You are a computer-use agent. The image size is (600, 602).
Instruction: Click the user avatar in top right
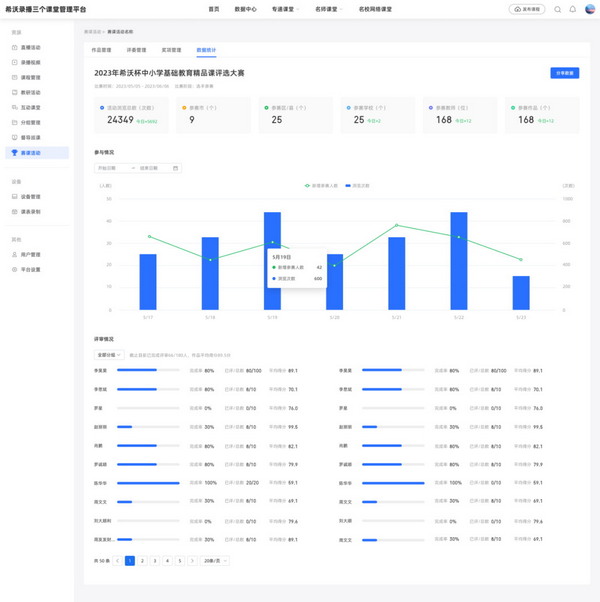(589, 9)
